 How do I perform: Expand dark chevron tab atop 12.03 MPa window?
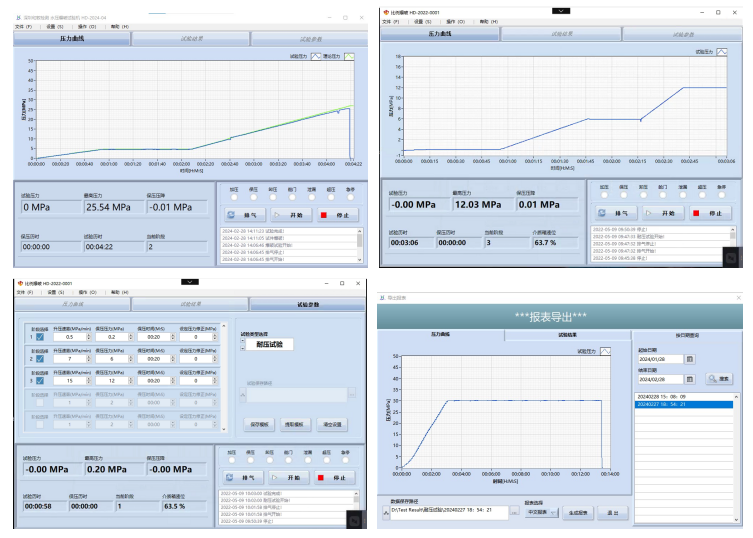pyautogui.click(x=560, y=11)
